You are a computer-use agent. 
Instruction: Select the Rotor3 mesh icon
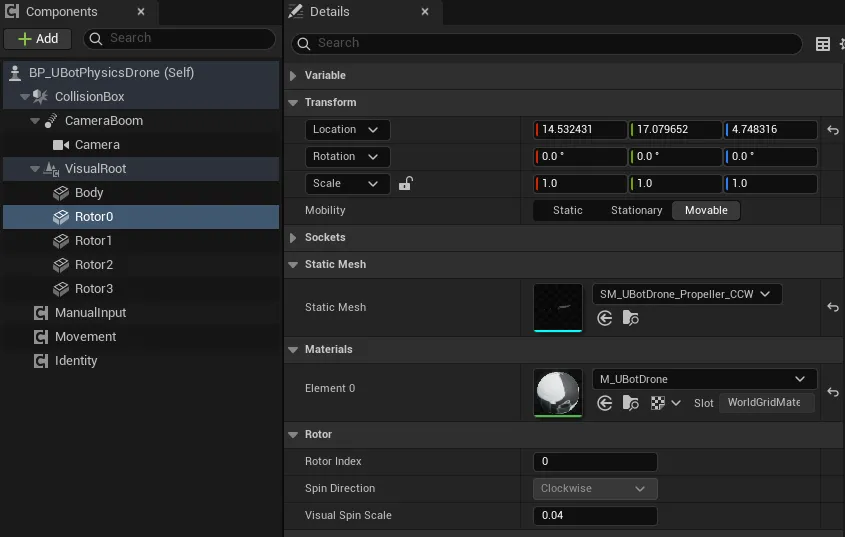tap(61, 288)
